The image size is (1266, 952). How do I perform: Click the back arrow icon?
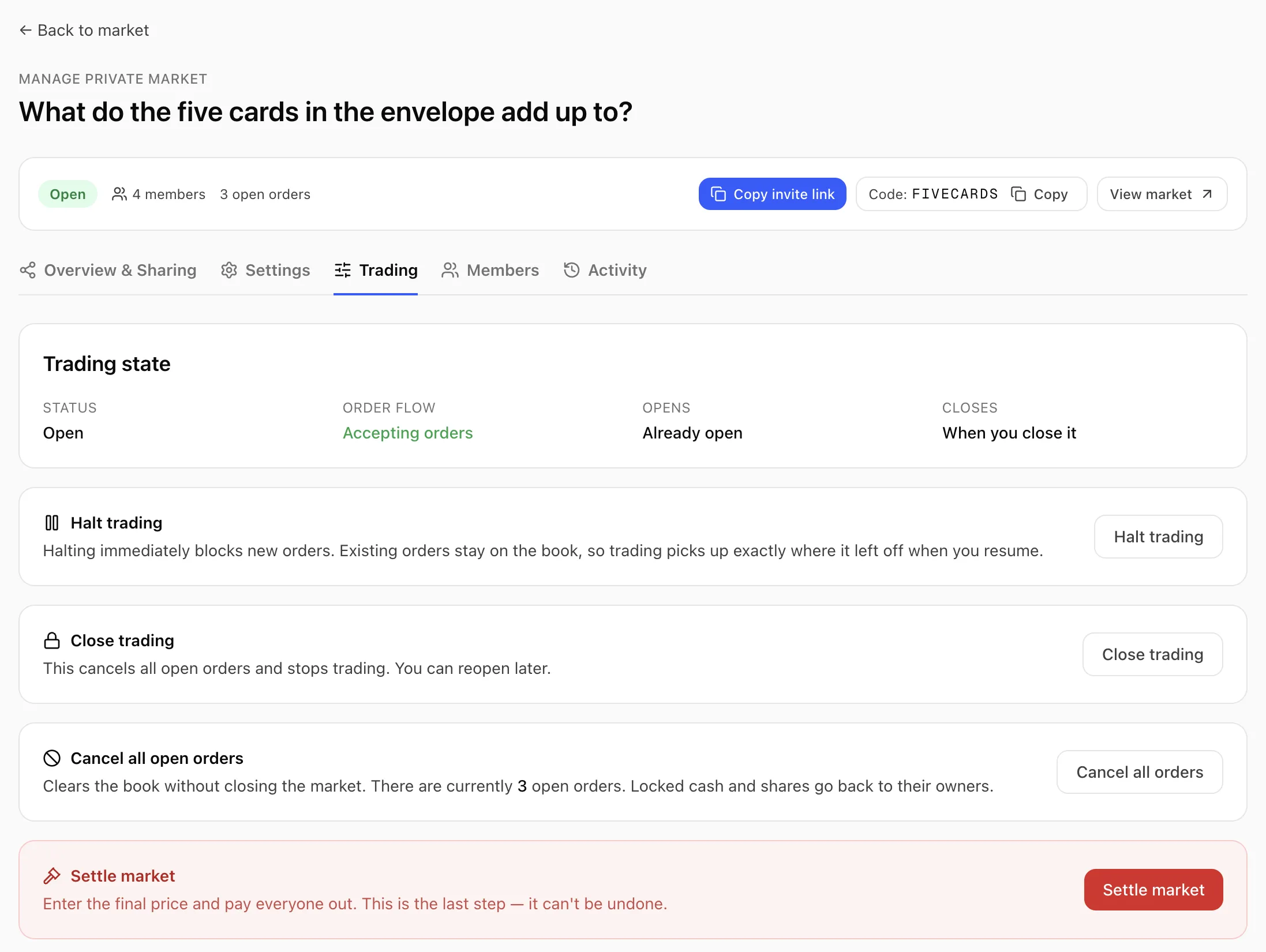click(25, 30)
